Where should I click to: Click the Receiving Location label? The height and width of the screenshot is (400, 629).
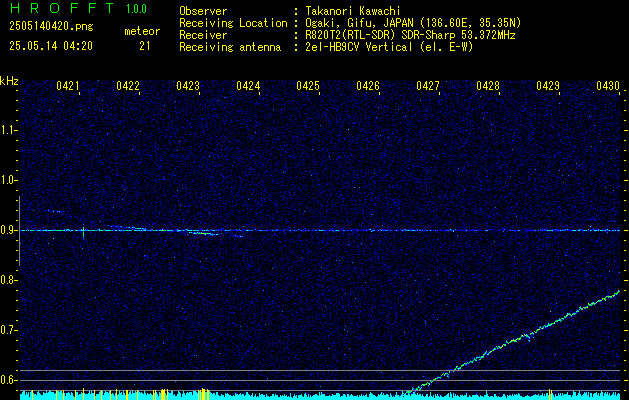(x=233, y=23)
